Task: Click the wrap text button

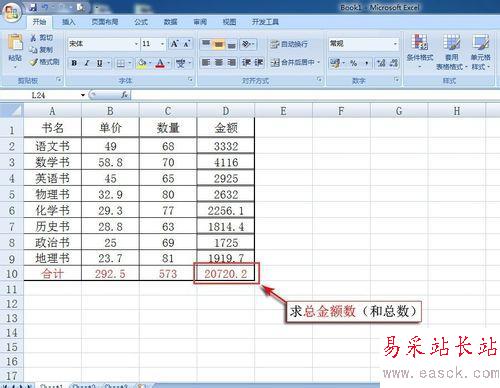Action: point(289,44)
